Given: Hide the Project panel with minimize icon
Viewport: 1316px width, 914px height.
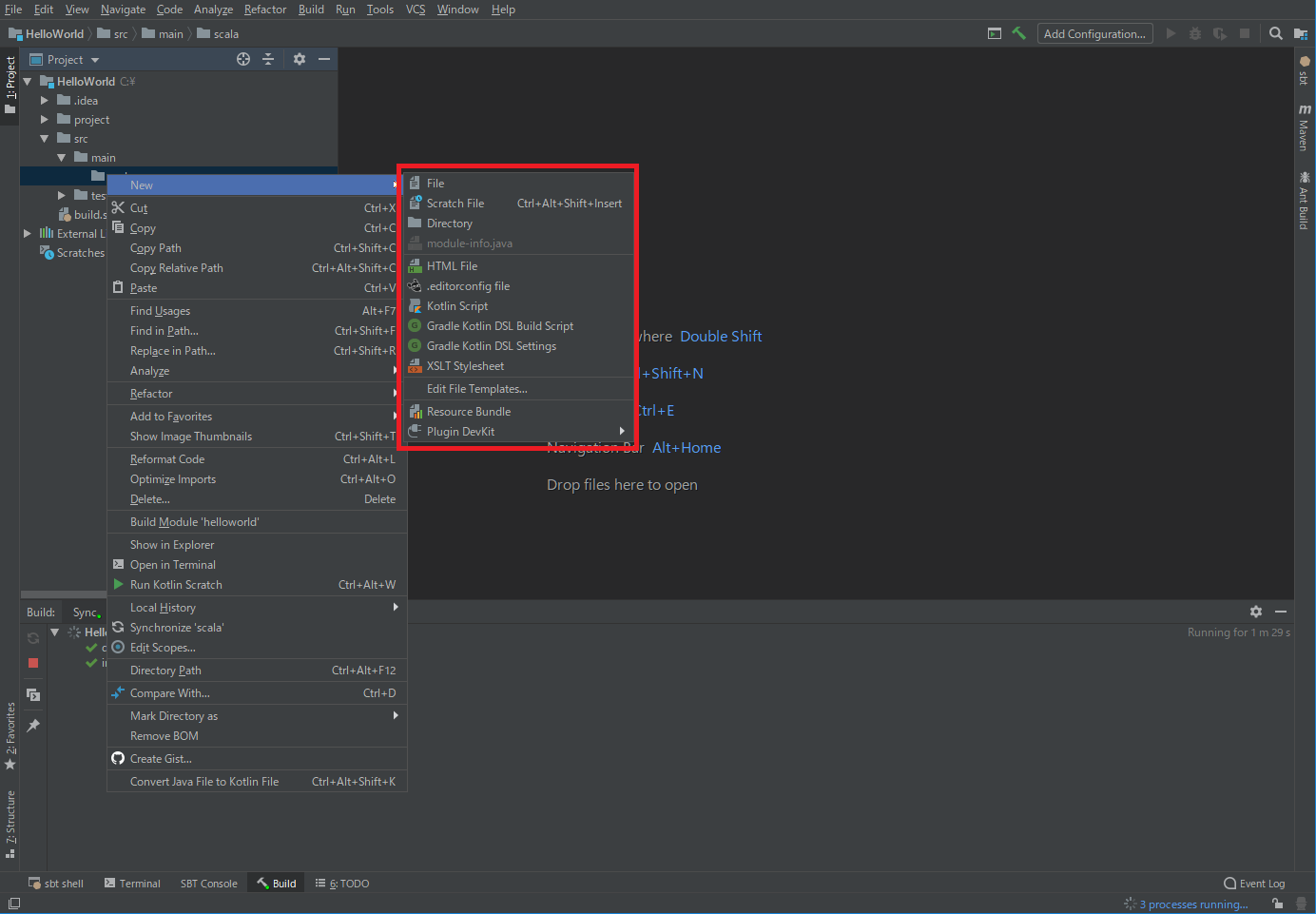Looking at the screenshot, I should coord(324,59).
